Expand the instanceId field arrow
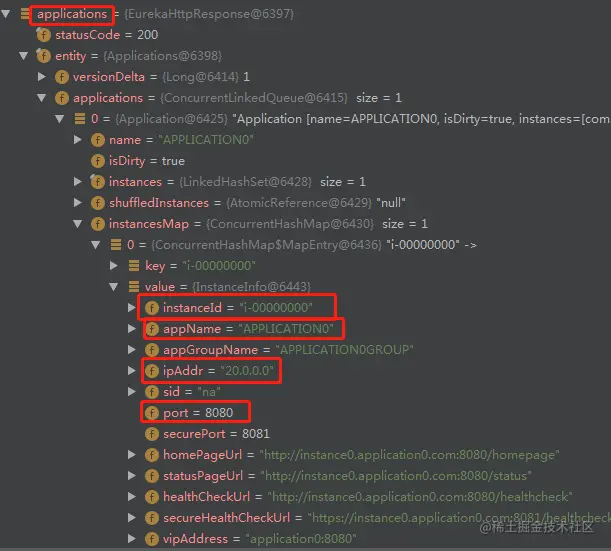 pyautogui.click(x=132, y=307)
